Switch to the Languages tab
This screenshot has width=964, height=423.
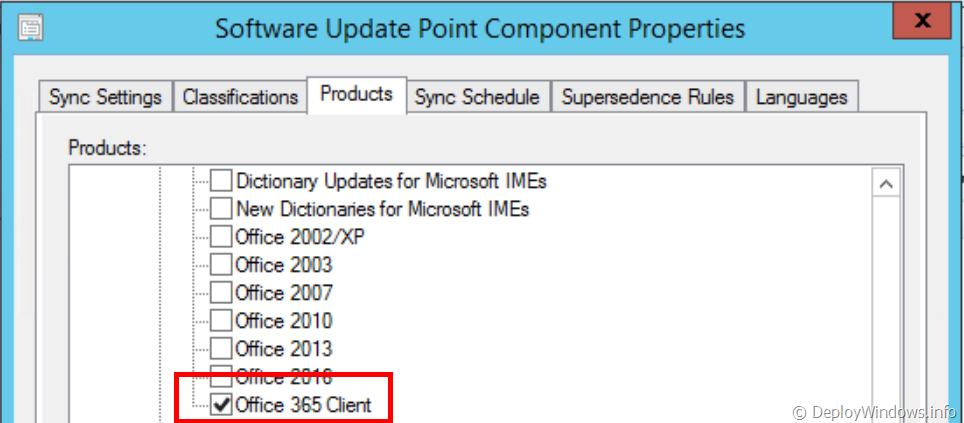801,97
